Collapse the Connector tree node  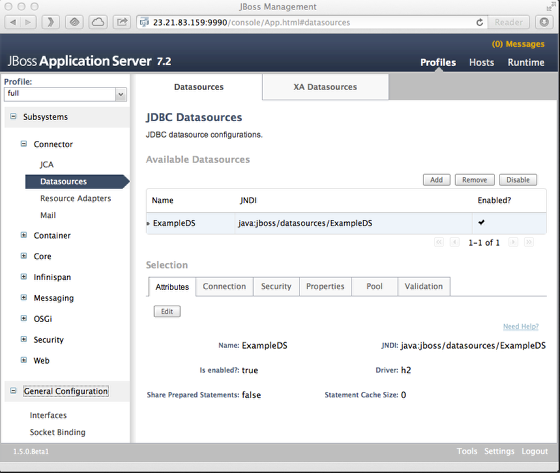(x=24, y=144)
